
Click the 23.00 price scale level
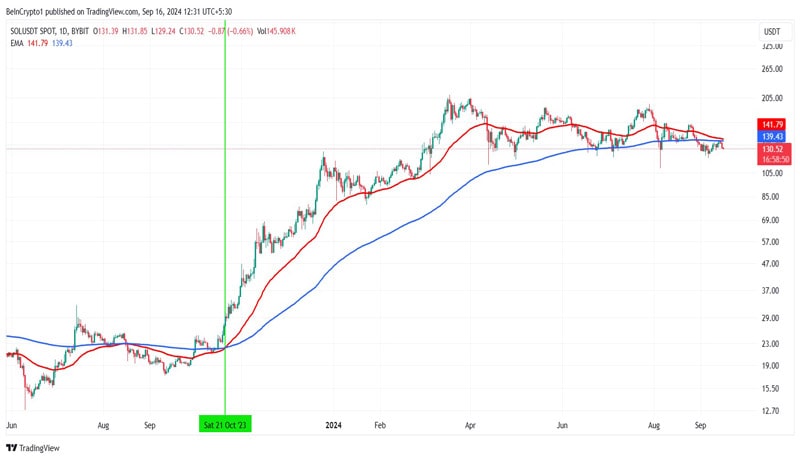[x=771, y=344]
